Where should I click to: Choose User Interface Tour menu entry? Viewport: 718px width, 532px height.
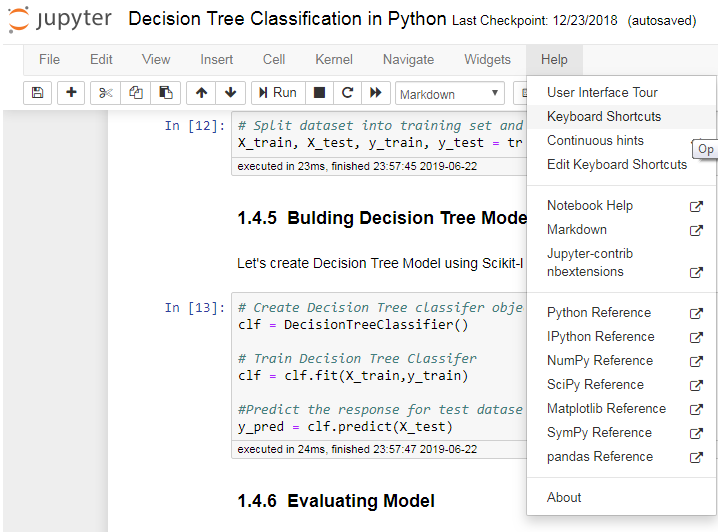[x=602, y=93]
